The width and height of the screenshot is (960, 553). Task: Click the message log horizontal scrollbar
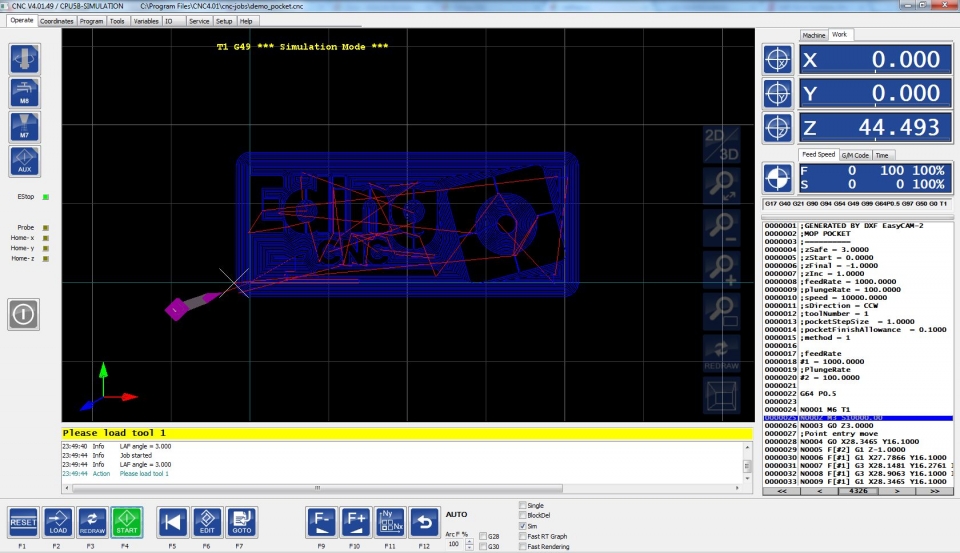[317, 488]
